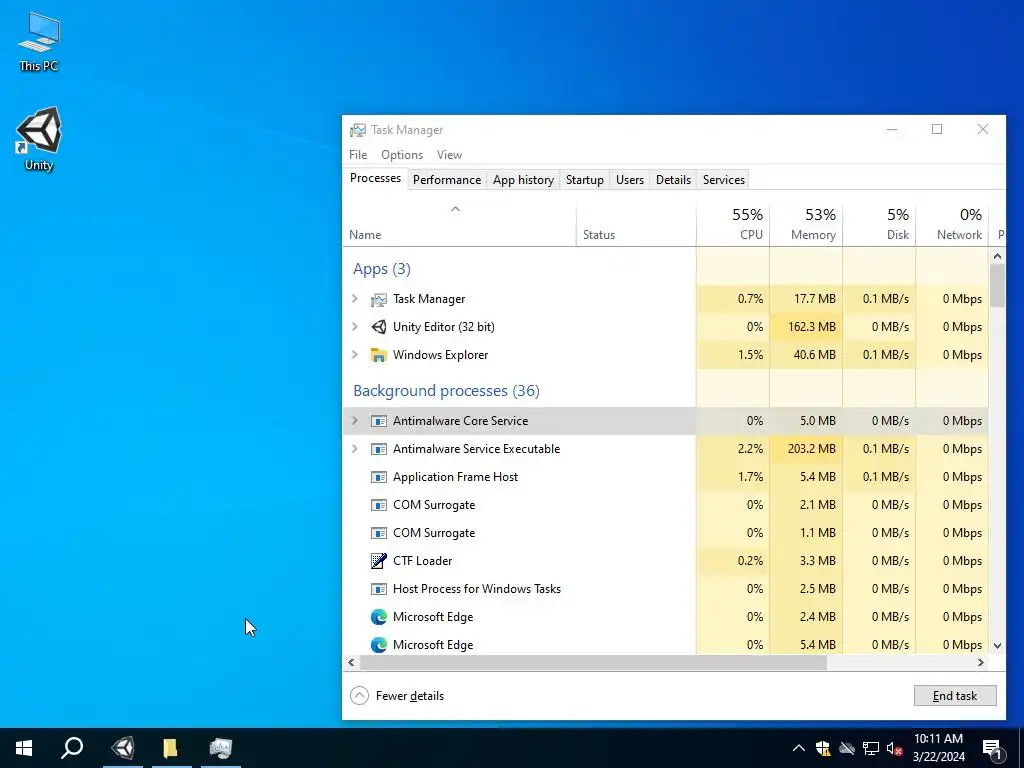
Task: Click the Background processes (36) heading
Action: click(x=446, y=391)
